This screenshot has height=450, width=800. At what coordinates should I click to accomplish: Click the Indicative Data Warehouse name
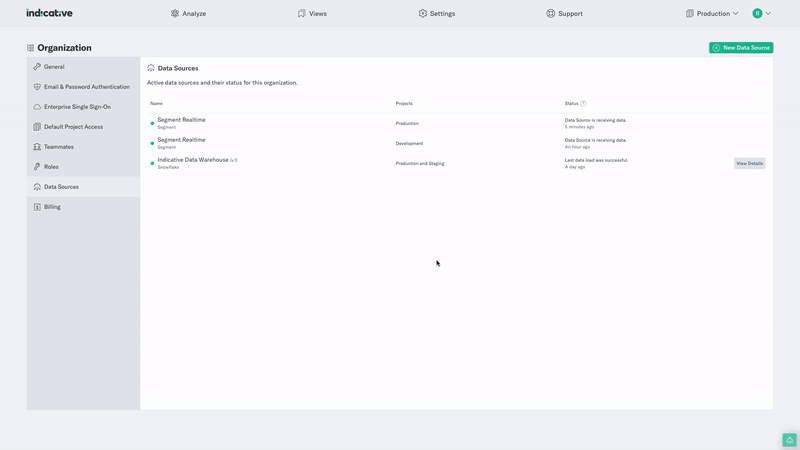coord(193,160)
